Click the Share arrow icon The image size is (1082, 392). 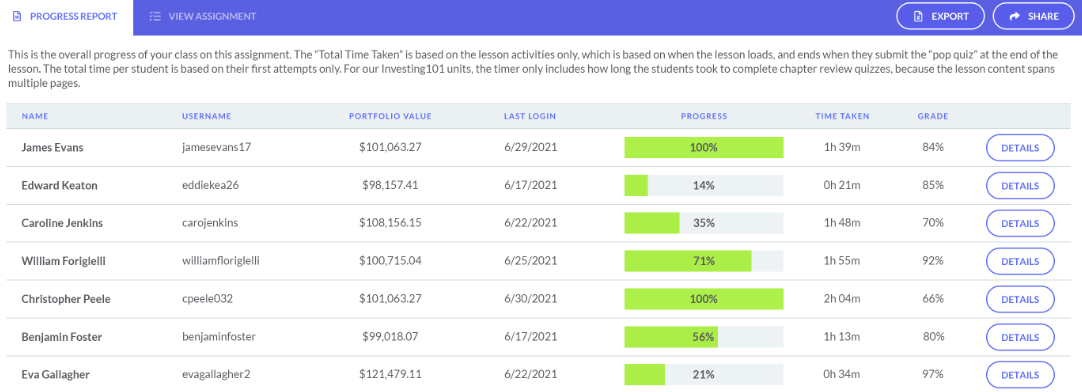coord(1014,17)
